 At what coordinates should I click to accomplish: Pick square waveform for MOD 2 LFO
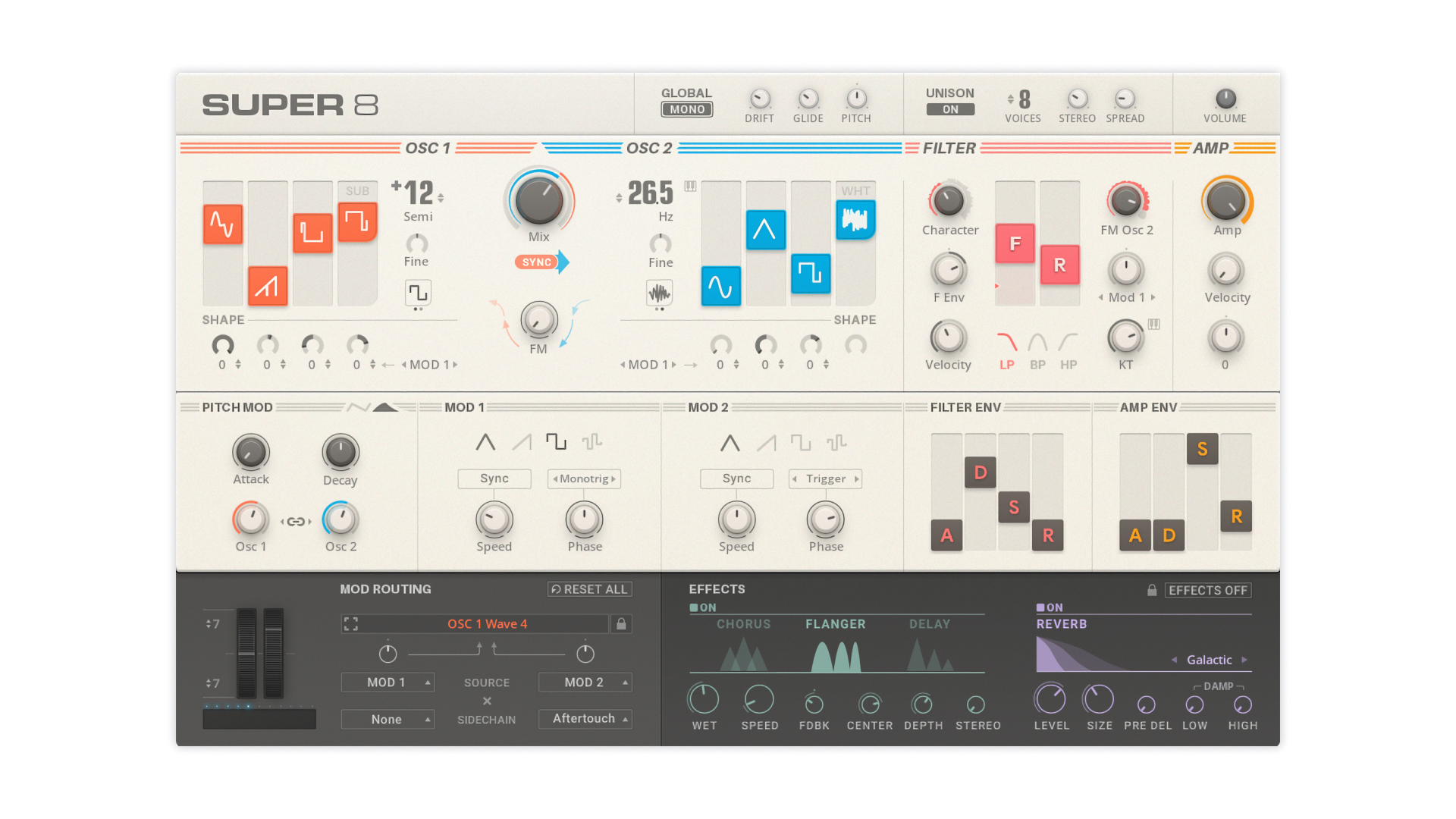tap(801, 442)
